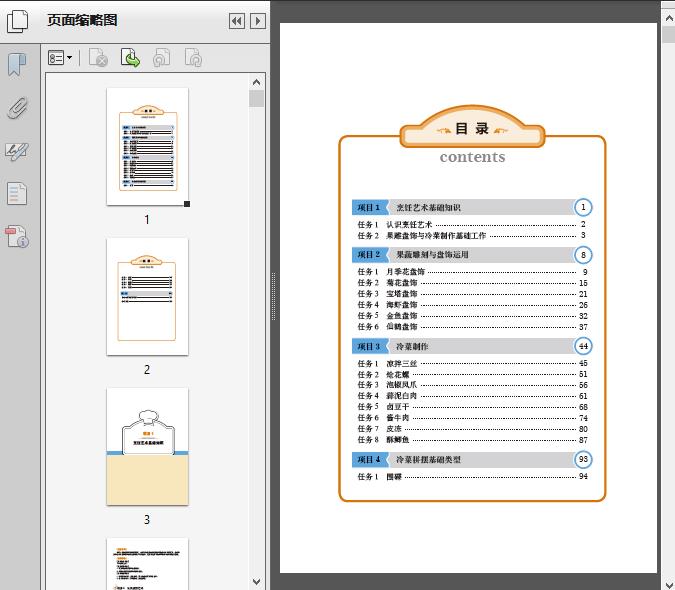This screenshot has height=590, width=675.
Task: Click the panel splitter handle
Action: (273, 297)
